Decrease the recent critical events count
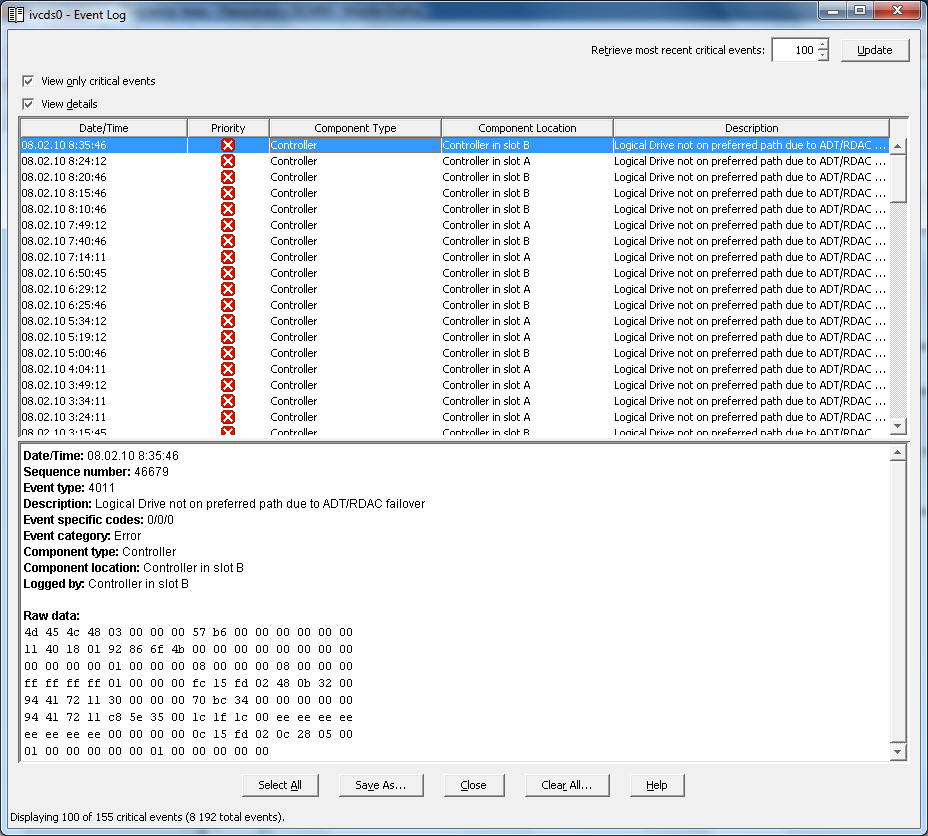The height and width of the screenshot is (836, 928). pos(822,56)
